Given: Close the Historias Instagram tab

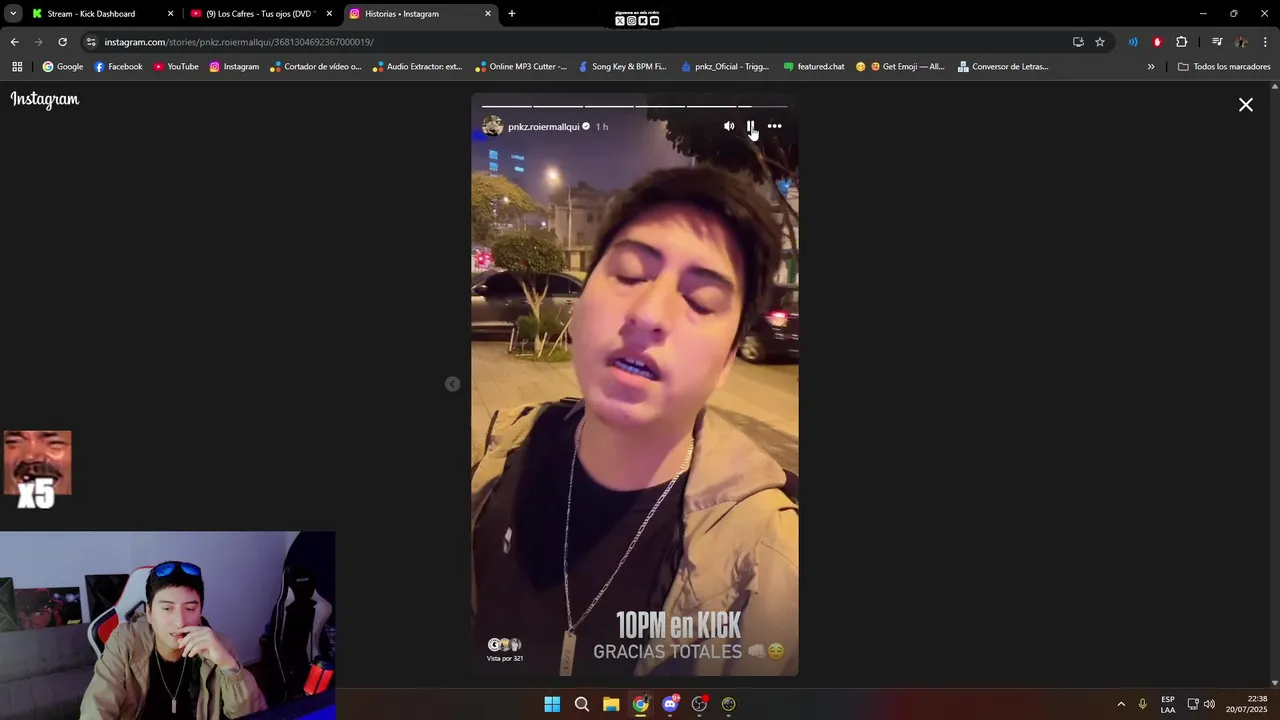Looking at the screenshot, I should 488,14.
